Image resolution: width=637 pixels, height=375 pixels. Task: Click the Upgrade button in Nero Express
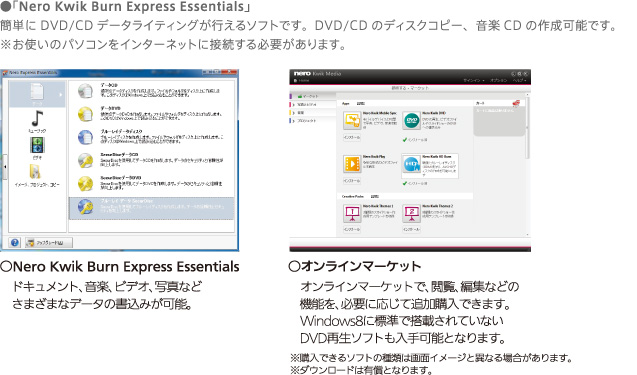click(x=49, y=243)
